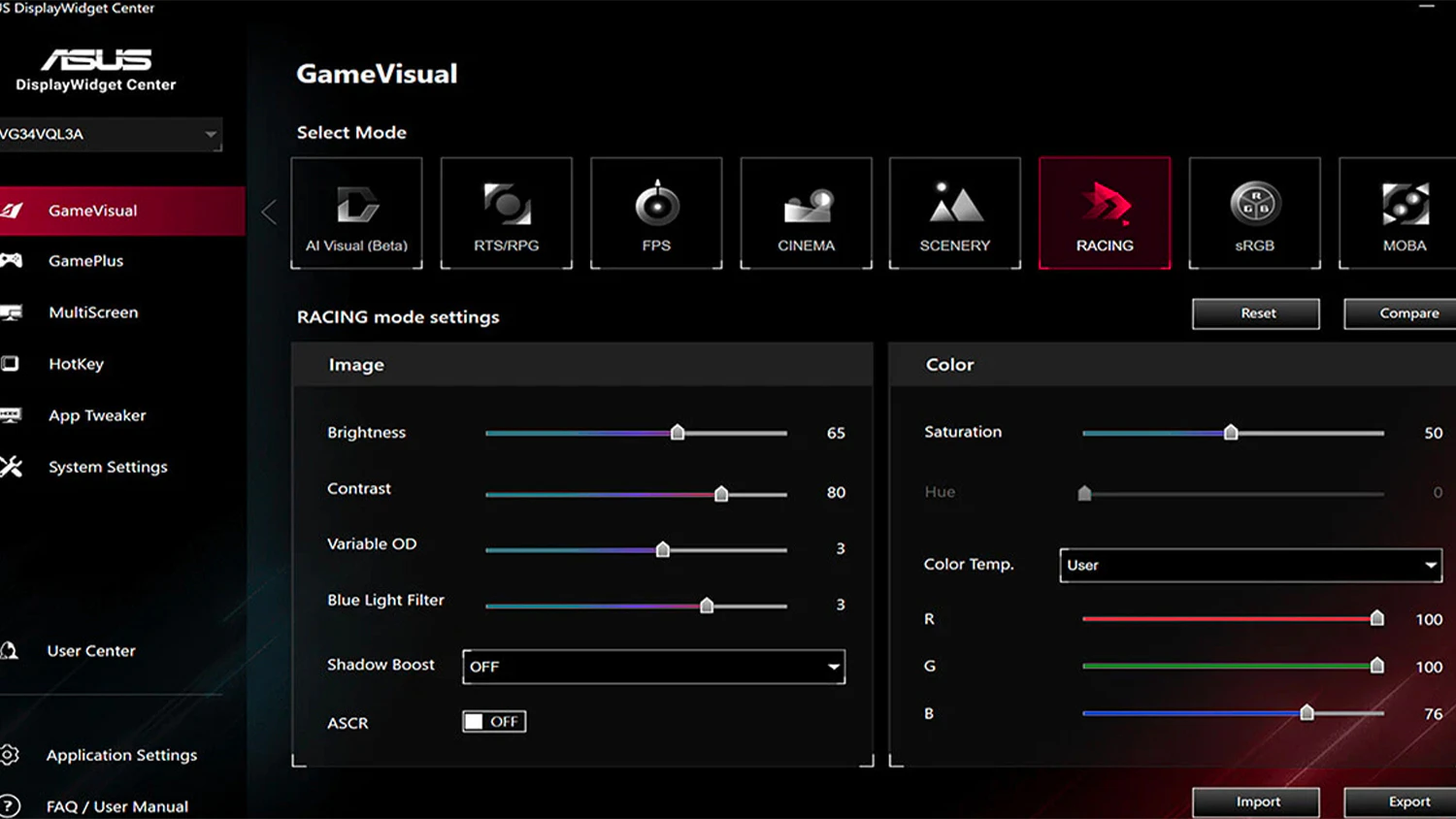The width and height of the screenshot is (1456, 819).
Task: Click the HotKey icon in sidebar
Action: pos(10,364)
